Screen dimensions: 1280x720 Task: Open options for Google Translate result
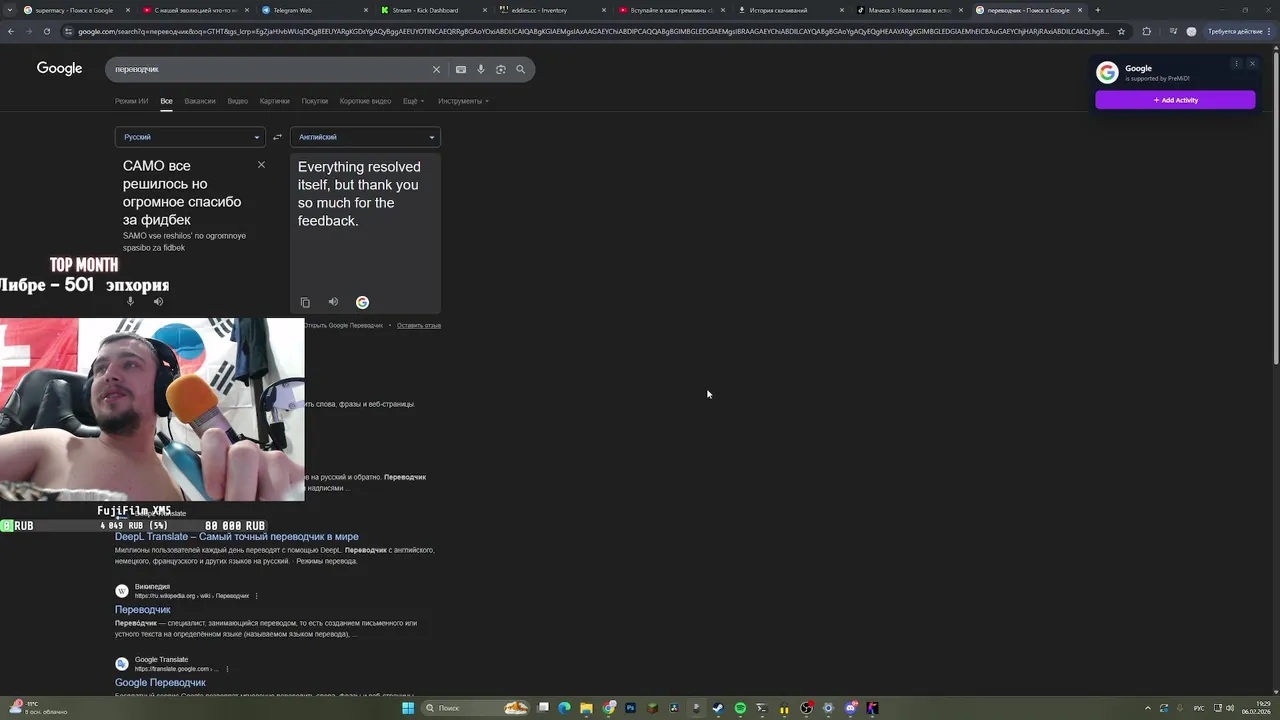[x=227, y=669]
